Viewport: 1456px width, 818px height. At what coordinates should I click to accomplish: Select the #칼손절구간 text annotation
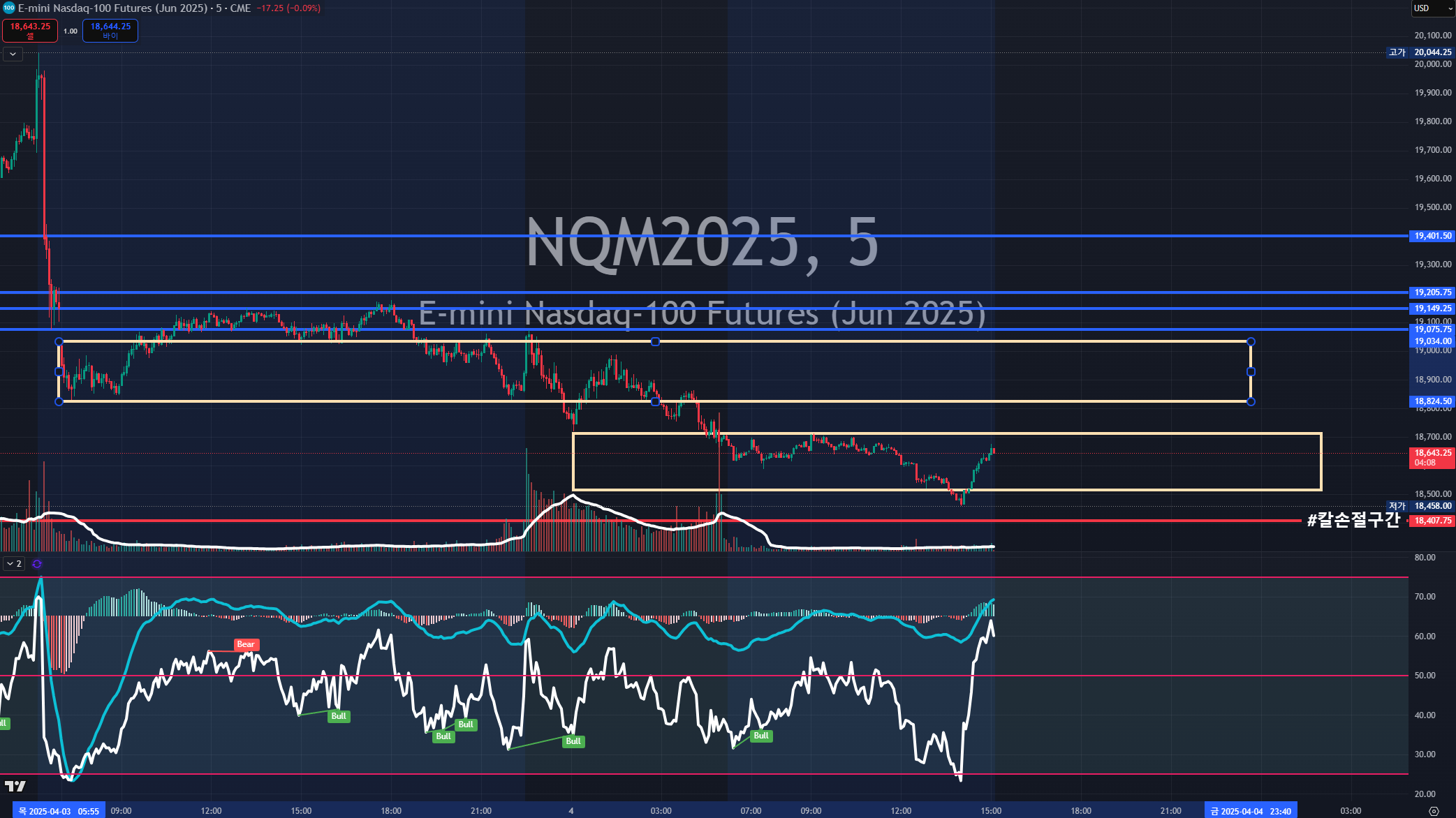[x=1353, y=520]
